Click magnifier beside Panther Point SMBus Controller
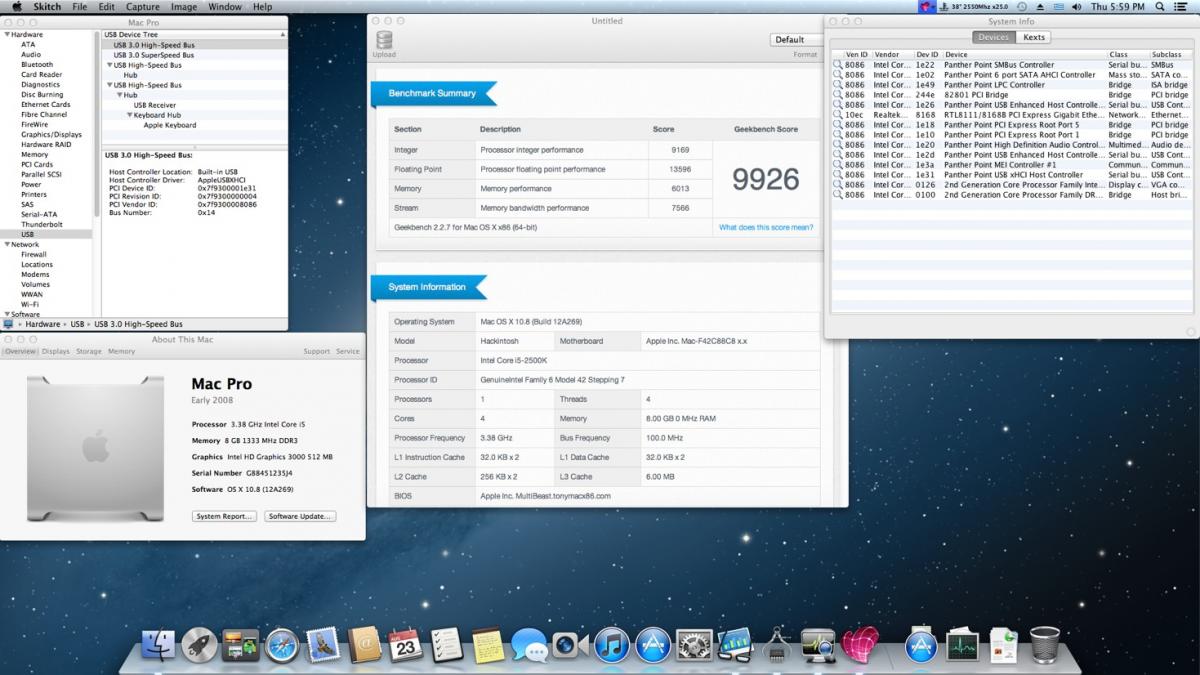1200x675 pixels. [838, 65]
